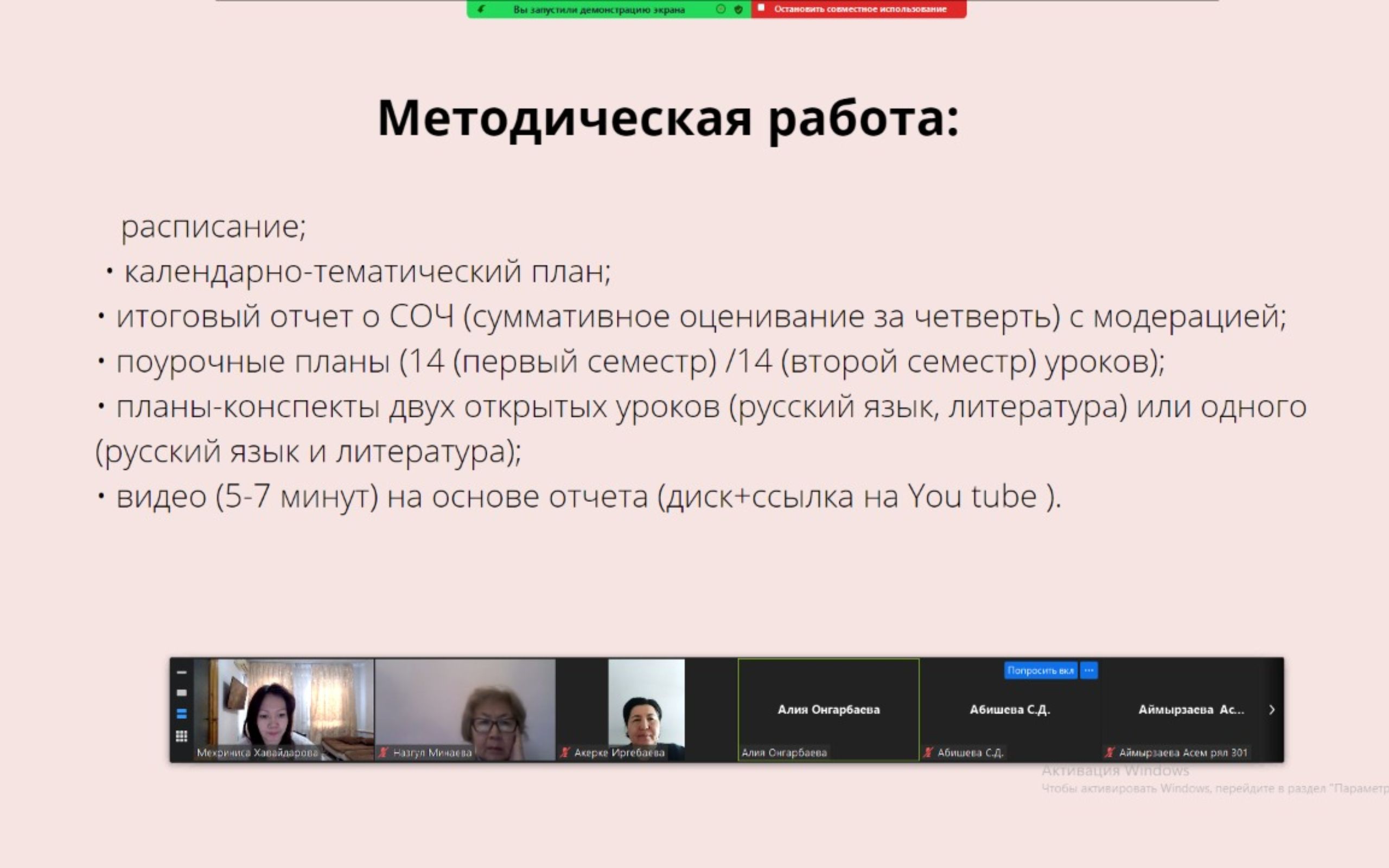
Task: Show more participants with right chevron
Action: (x=1272, y=710)
